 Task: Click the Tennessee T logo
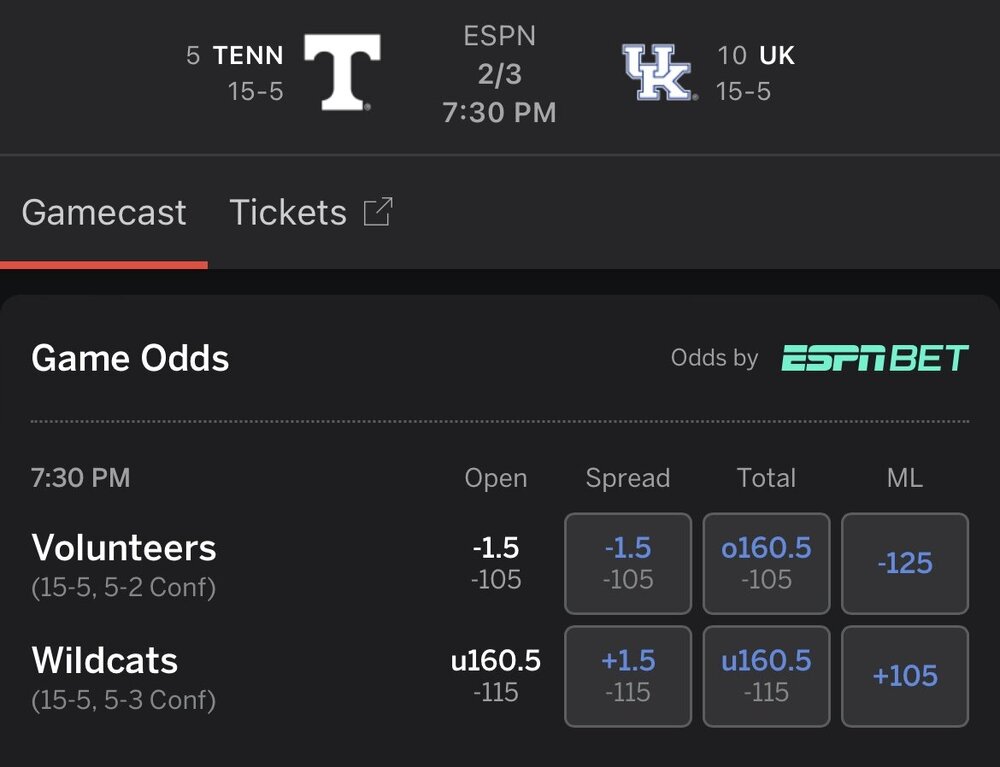pyautogui.click(x=342, y=72)
